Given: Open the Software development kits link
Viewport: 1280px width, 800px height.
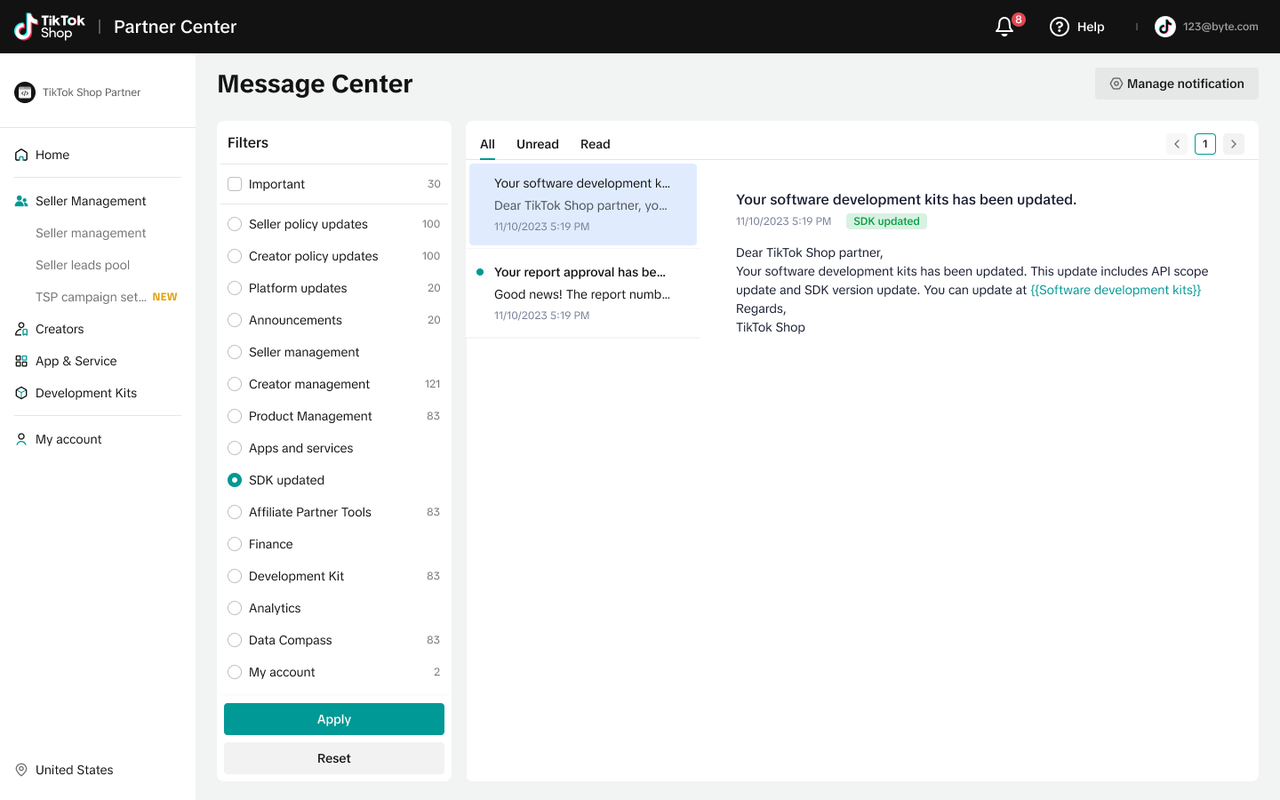Looking at the screenshot, I should tap(1115, 290).
